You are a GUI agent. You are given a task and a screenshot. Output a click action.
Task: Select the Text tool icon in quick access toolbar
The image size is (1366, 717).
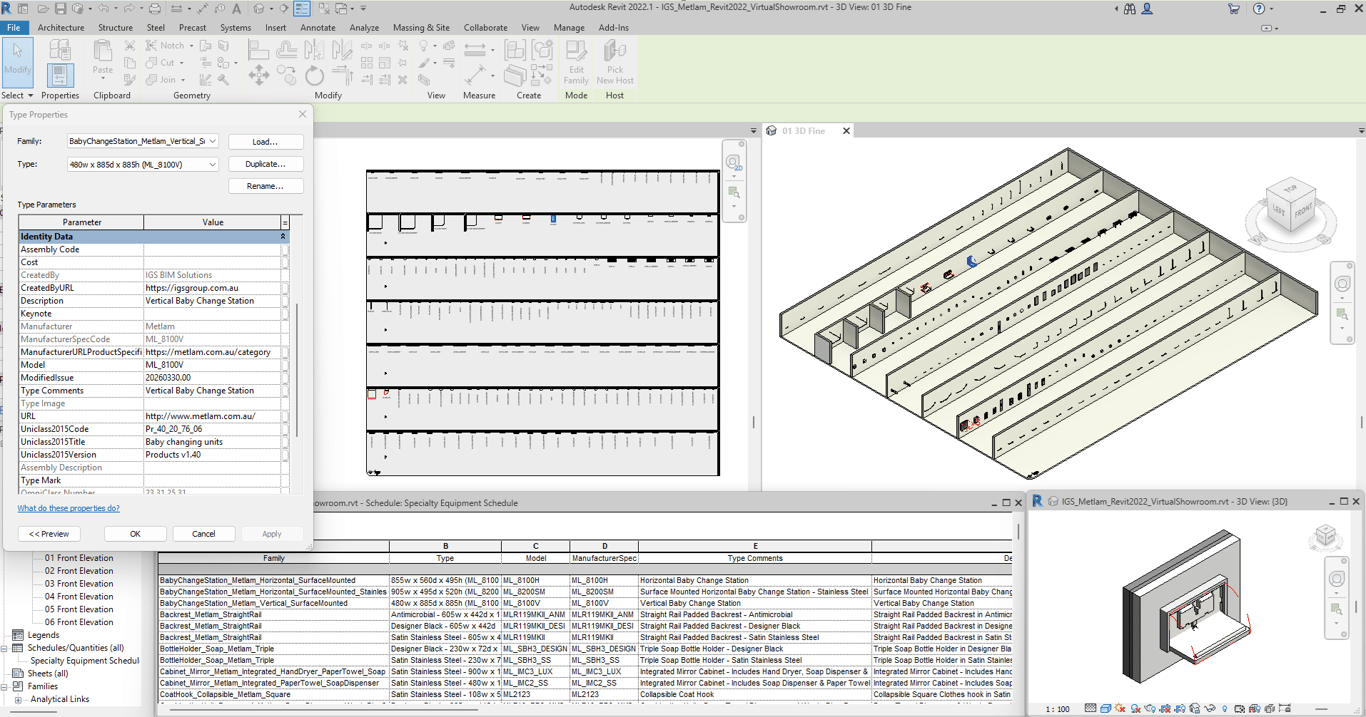point(237,9)
